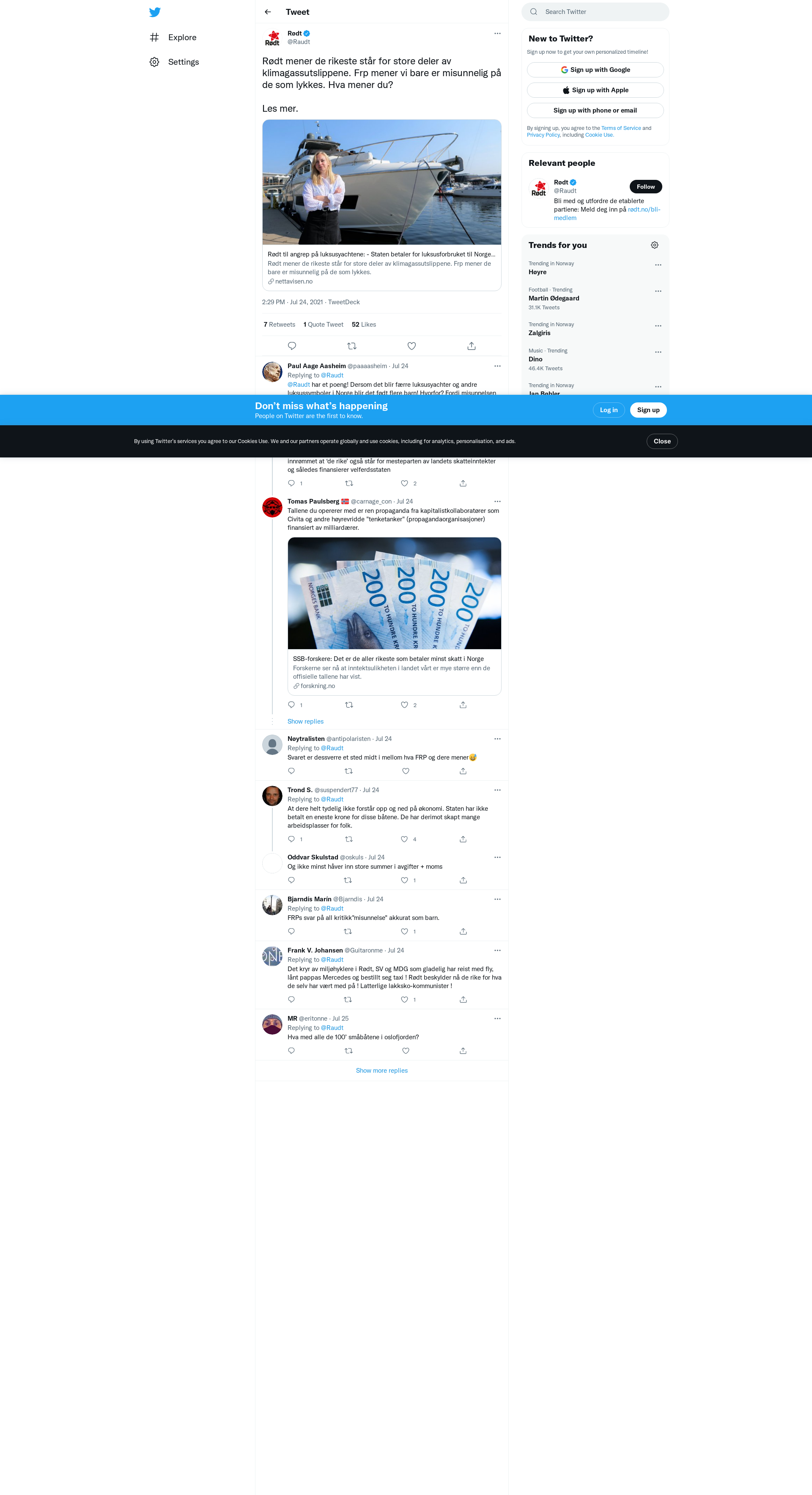Image resolution: width=812 pixels, height=1495 pixels.
Task: Share Nøytralisten's tweet
Action: point(463,771)
